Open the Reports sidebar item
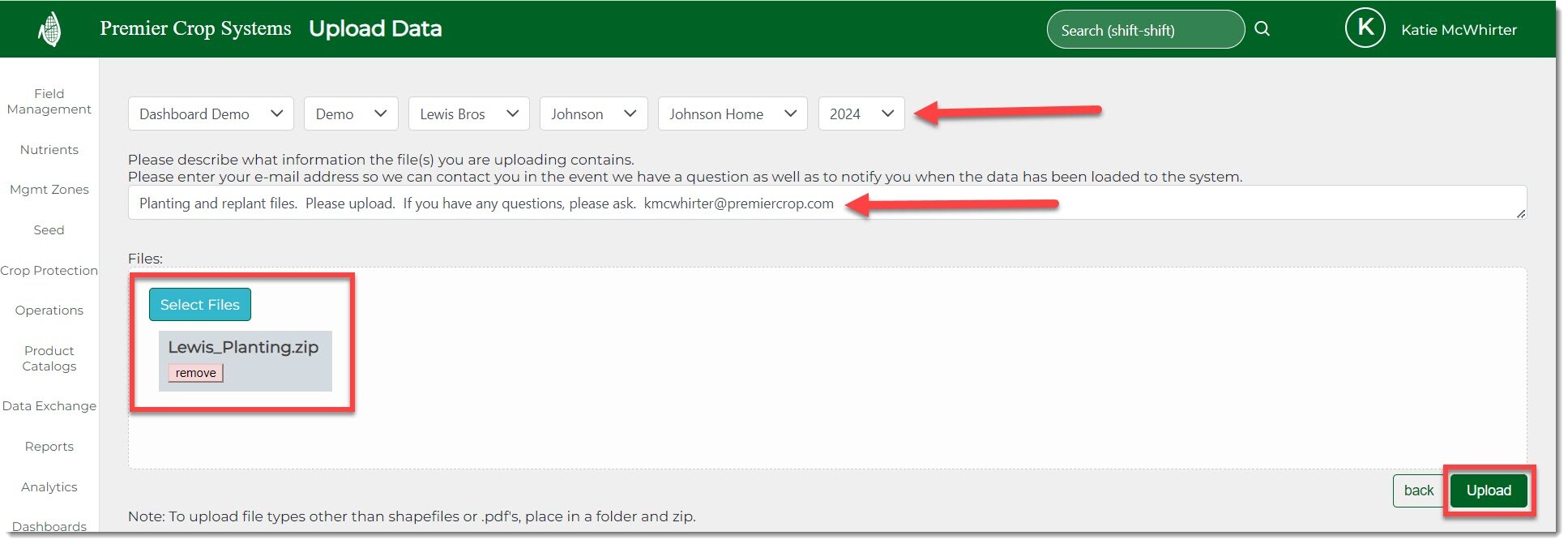Viewport: 1568px width, 544px height. point(49,447)
